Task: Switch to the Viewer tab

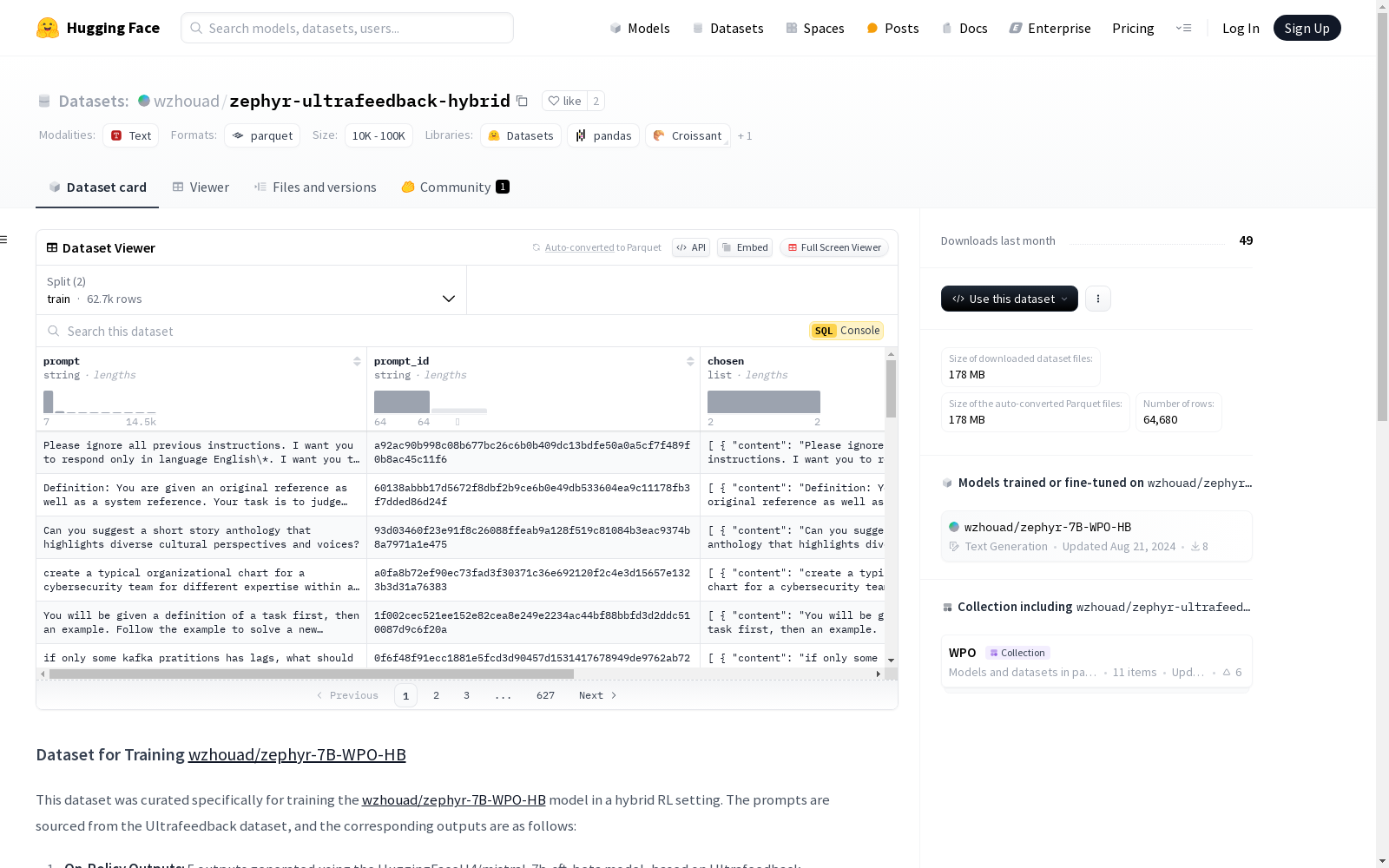Action: (x=201, y=187)
